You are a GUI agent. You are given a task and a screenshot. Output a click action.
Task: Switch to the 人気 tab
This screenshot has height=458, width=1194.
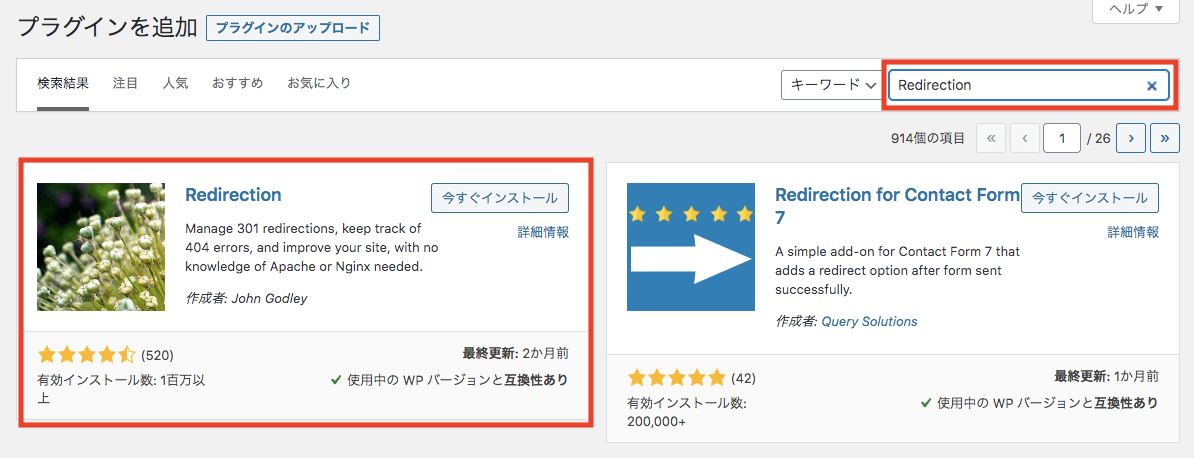pyautogui.click(x=175, y=84)
